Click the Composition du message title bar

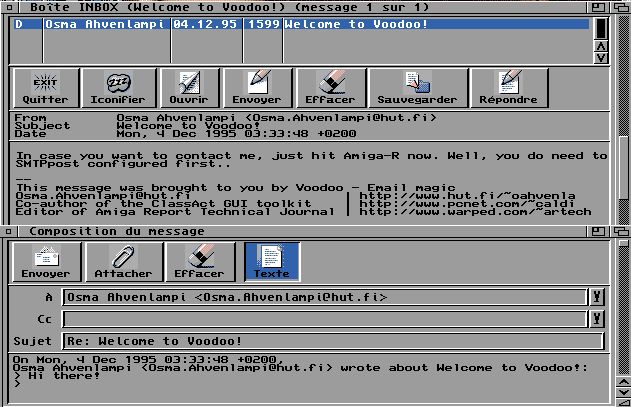click(x=302, y=231)
